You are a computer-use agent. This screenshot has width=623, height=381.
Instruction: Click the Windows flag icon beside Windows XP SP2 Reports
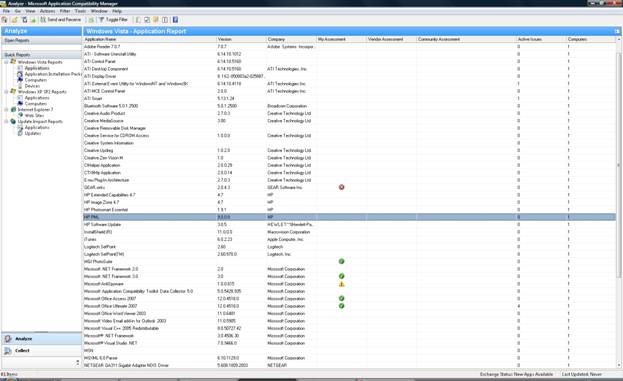(x=13, y=91)
